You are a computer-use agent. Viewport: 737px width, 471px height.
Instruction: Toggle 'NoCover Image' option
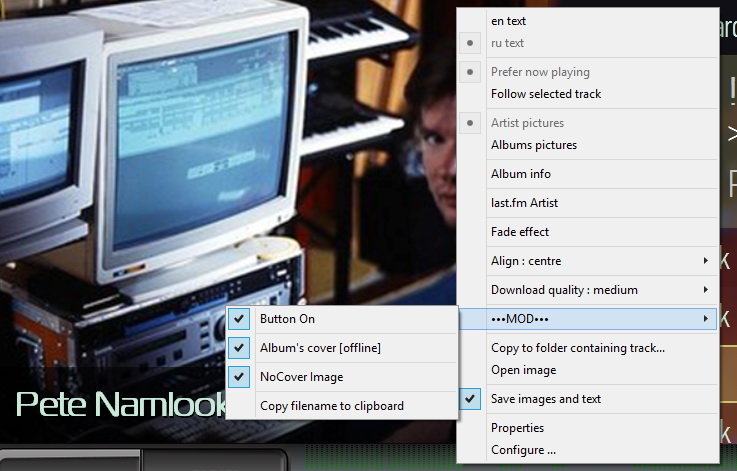[x=342, y=377]
